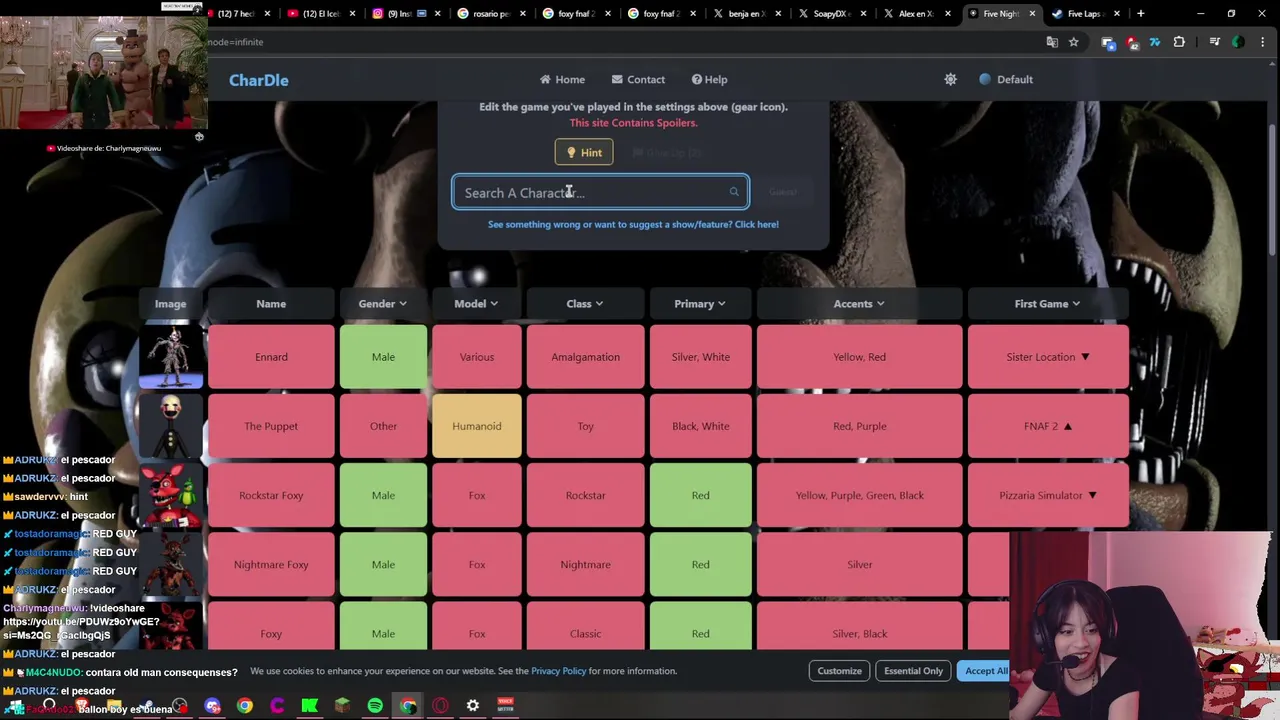
Task: Click the Charlymagneuwu youtu.be chat link
Action: 81,628
